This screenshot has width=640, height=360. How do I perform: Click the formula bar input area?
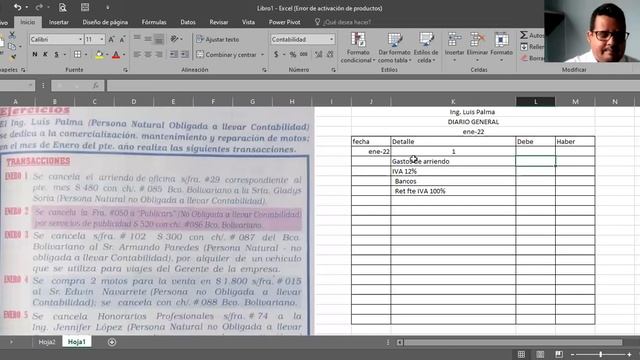(x=372, y=85)
